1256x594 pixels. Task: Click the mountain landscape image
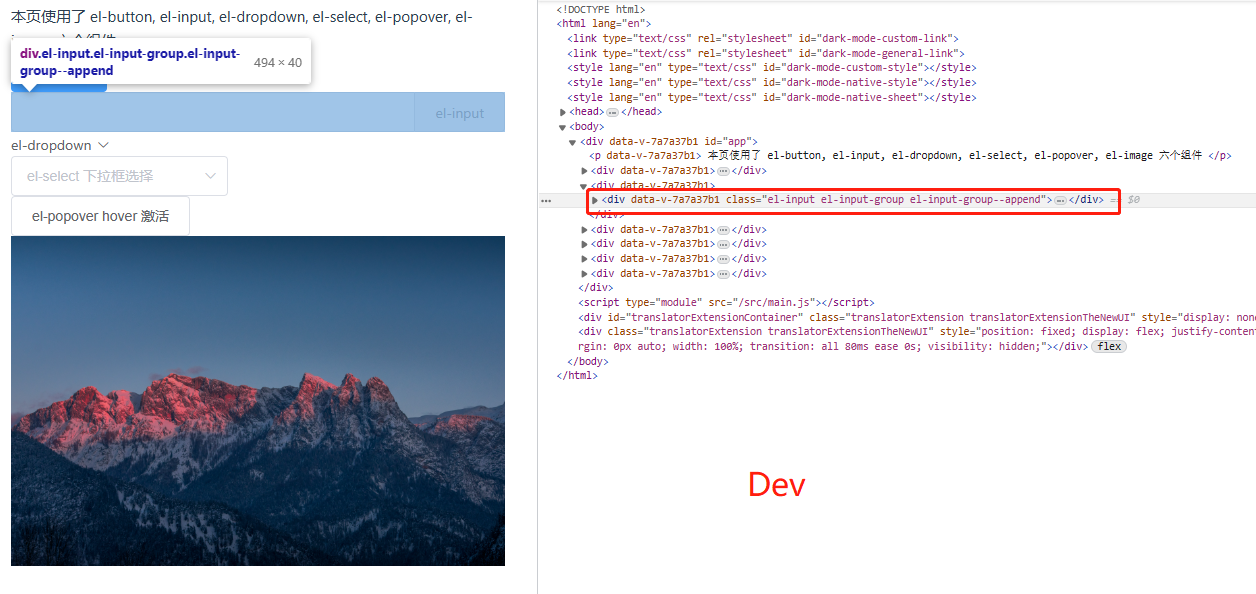pyautogui.click(x=258, y=401)
